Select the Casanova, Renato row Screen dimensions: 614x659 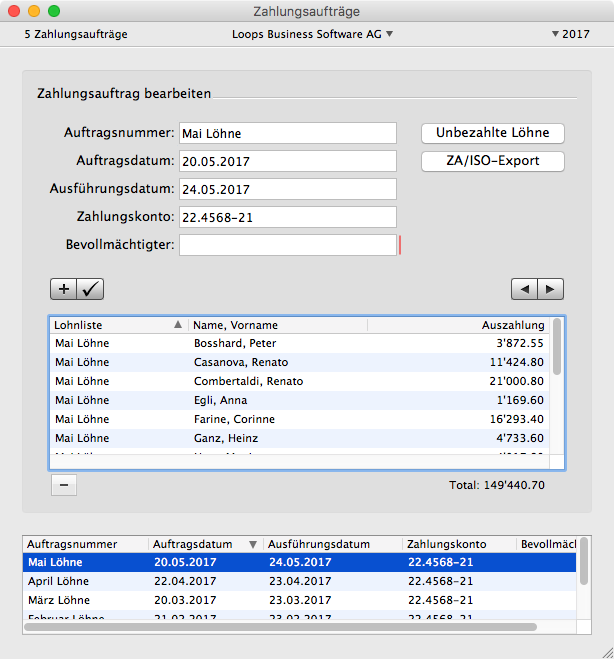[300, 362]
